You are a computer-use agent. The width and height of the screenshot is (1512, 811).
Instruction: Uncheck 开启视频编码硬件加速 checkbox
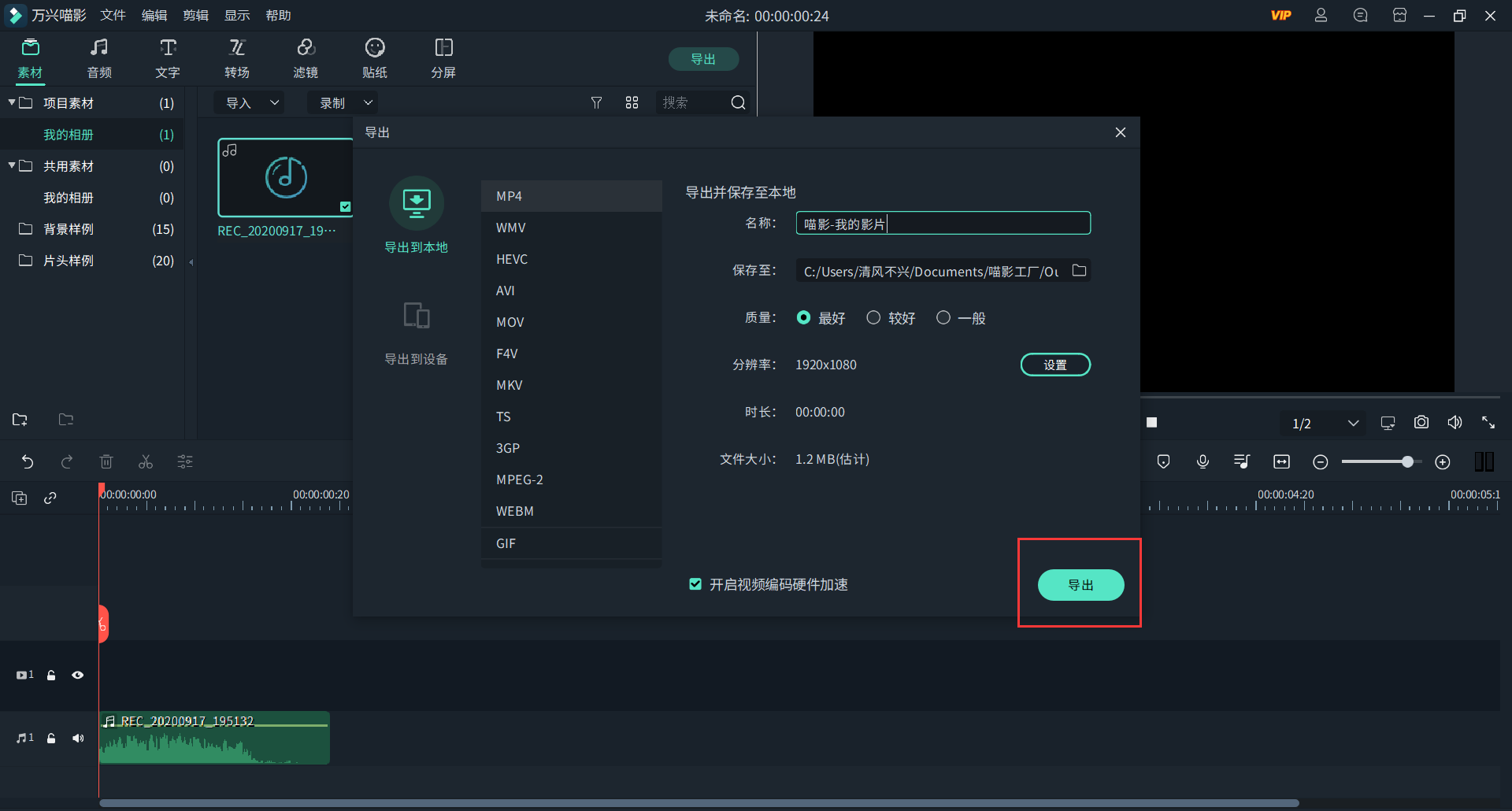point(695,584)
